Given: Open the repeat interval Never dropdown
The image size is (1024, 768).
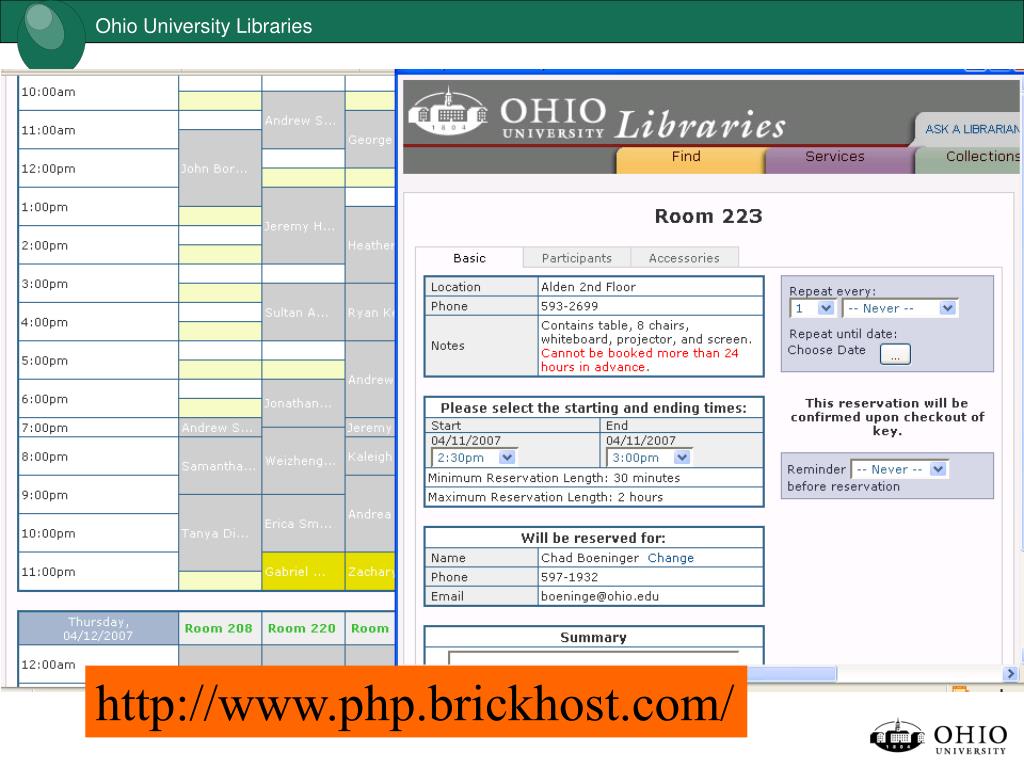Looking at the screenshot, I should [900, 308].
